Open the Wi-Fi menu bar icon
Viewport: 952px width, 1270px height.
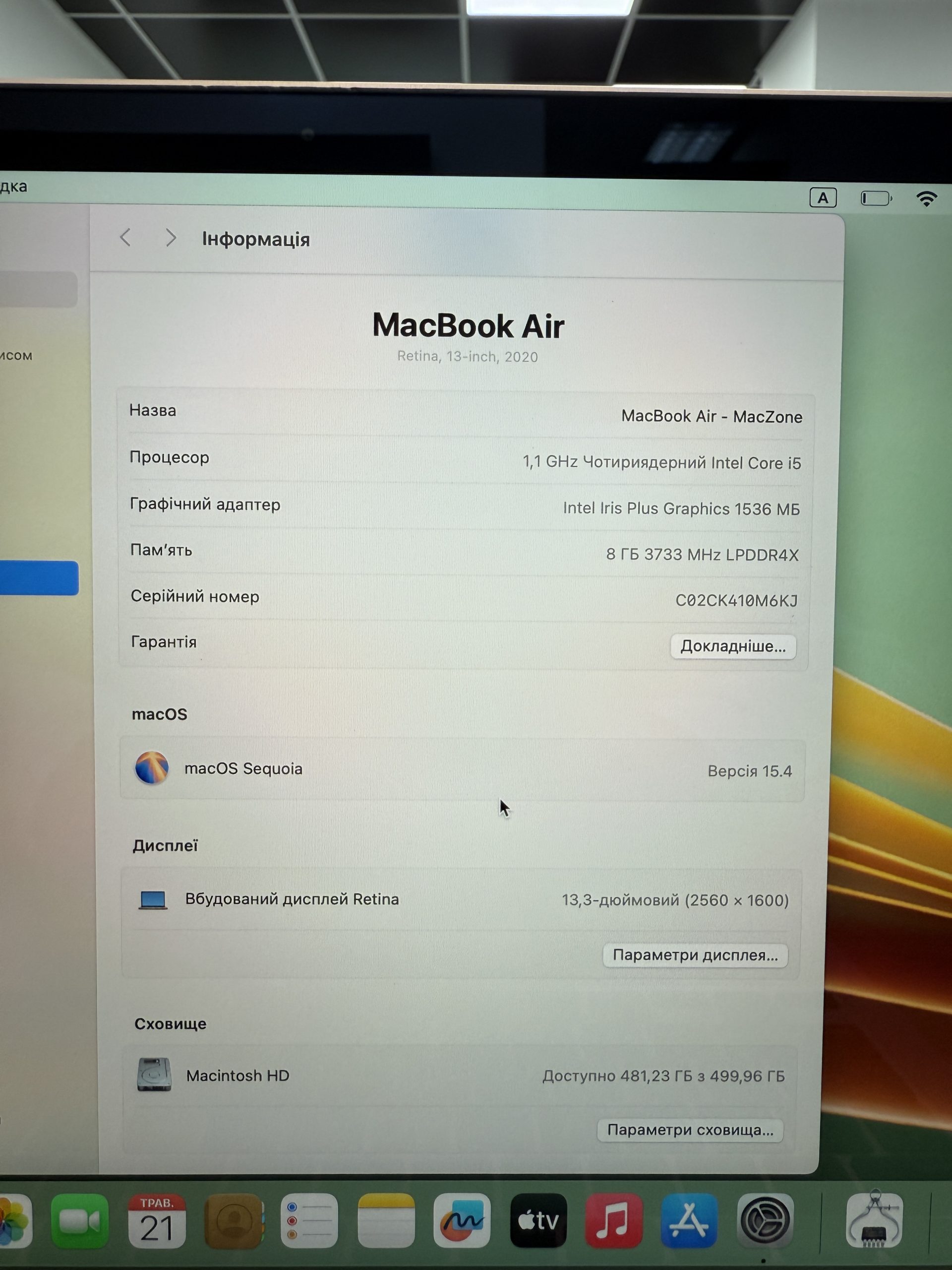pos(927,198)
